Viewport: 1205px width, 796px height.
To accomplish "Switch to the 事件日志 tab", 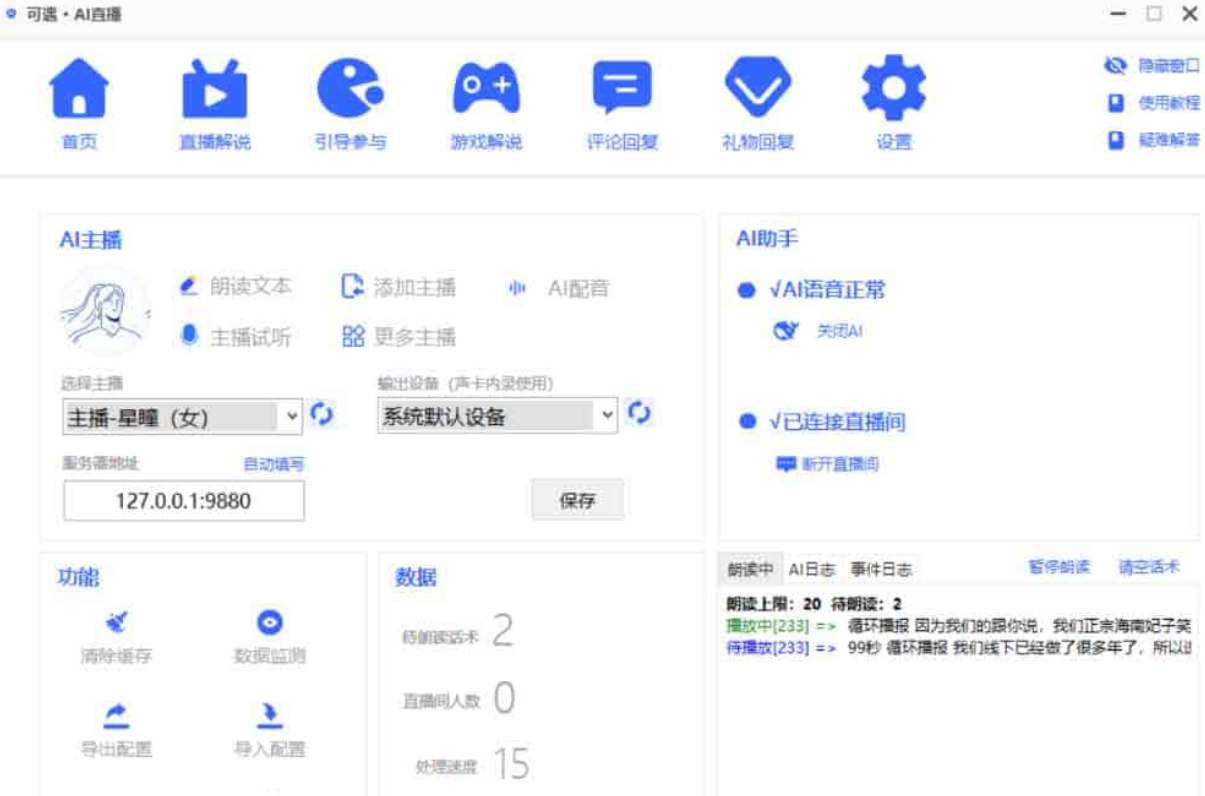I will [x=881, y=569].
